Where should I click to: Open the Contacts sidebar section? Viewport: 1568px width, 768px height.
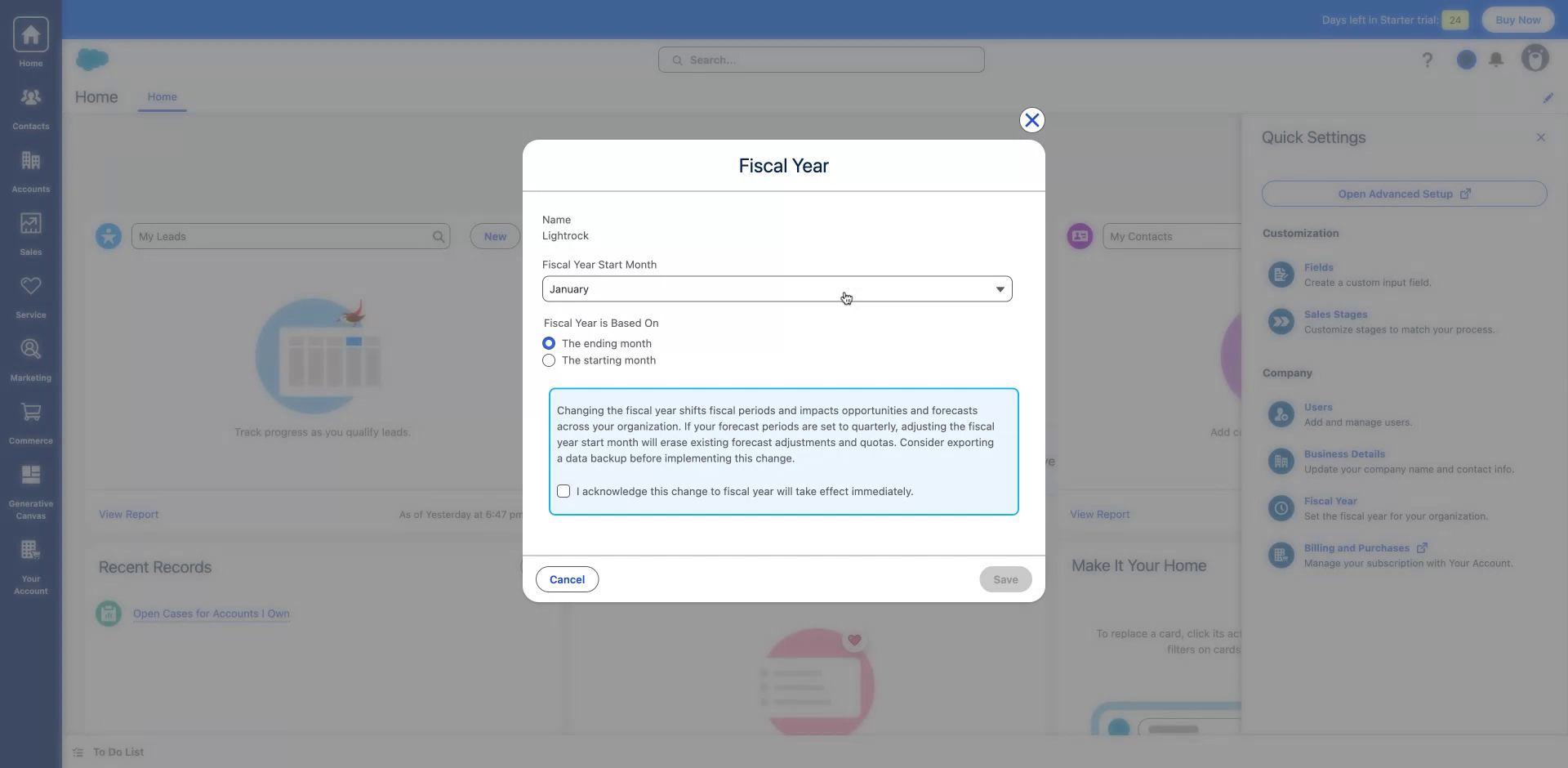coord(30,106)
